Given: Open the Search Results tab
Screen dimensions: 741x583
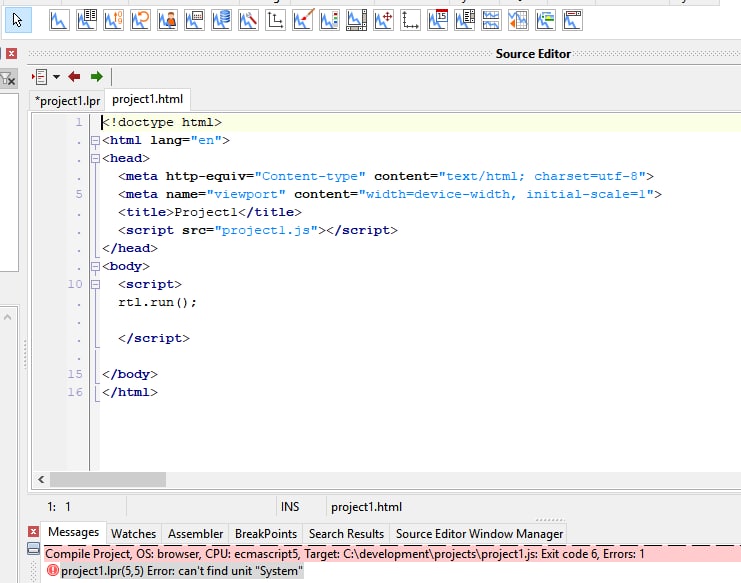Looking at the screenshot, I should coord(346,534).
